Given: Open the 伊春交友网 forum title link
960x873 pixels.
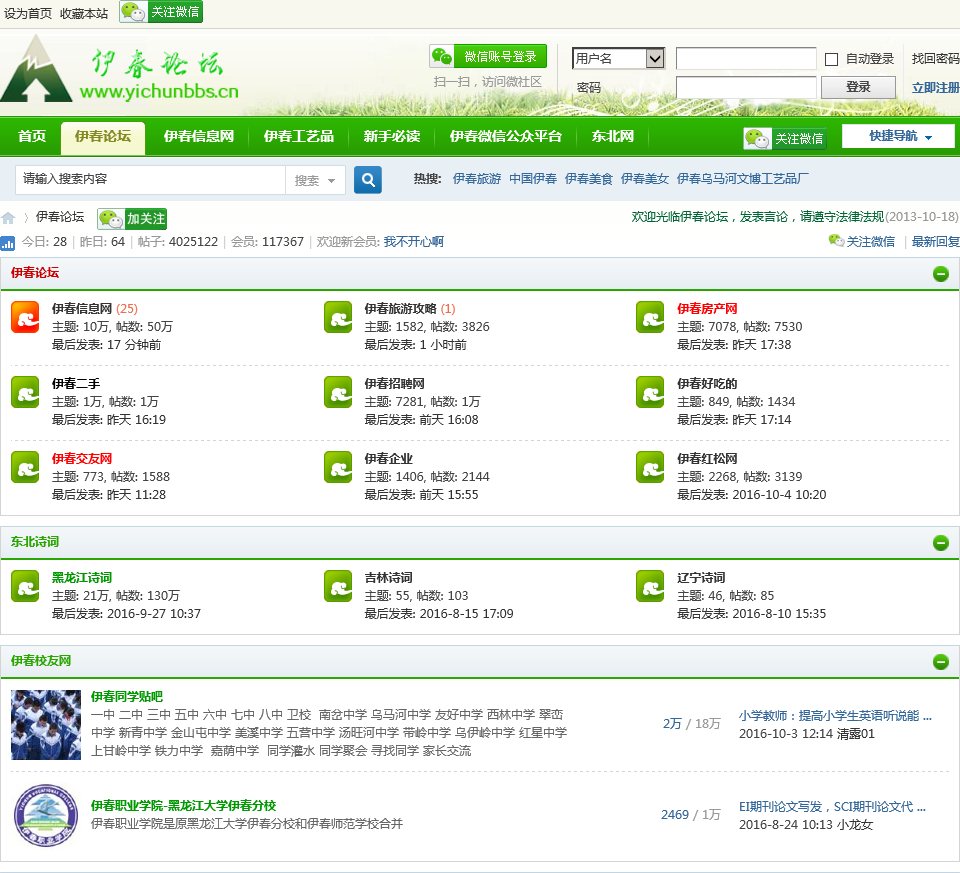Looking at the screenshot, I should [x=81, y=459].
